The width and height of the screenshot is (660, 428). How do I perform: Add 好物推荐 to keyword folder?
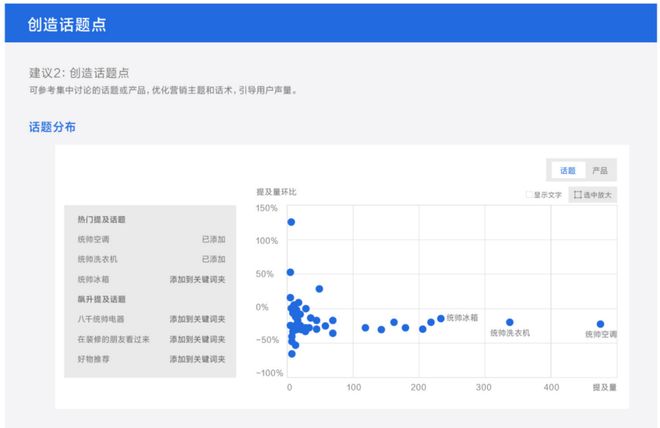coord(197,359)
